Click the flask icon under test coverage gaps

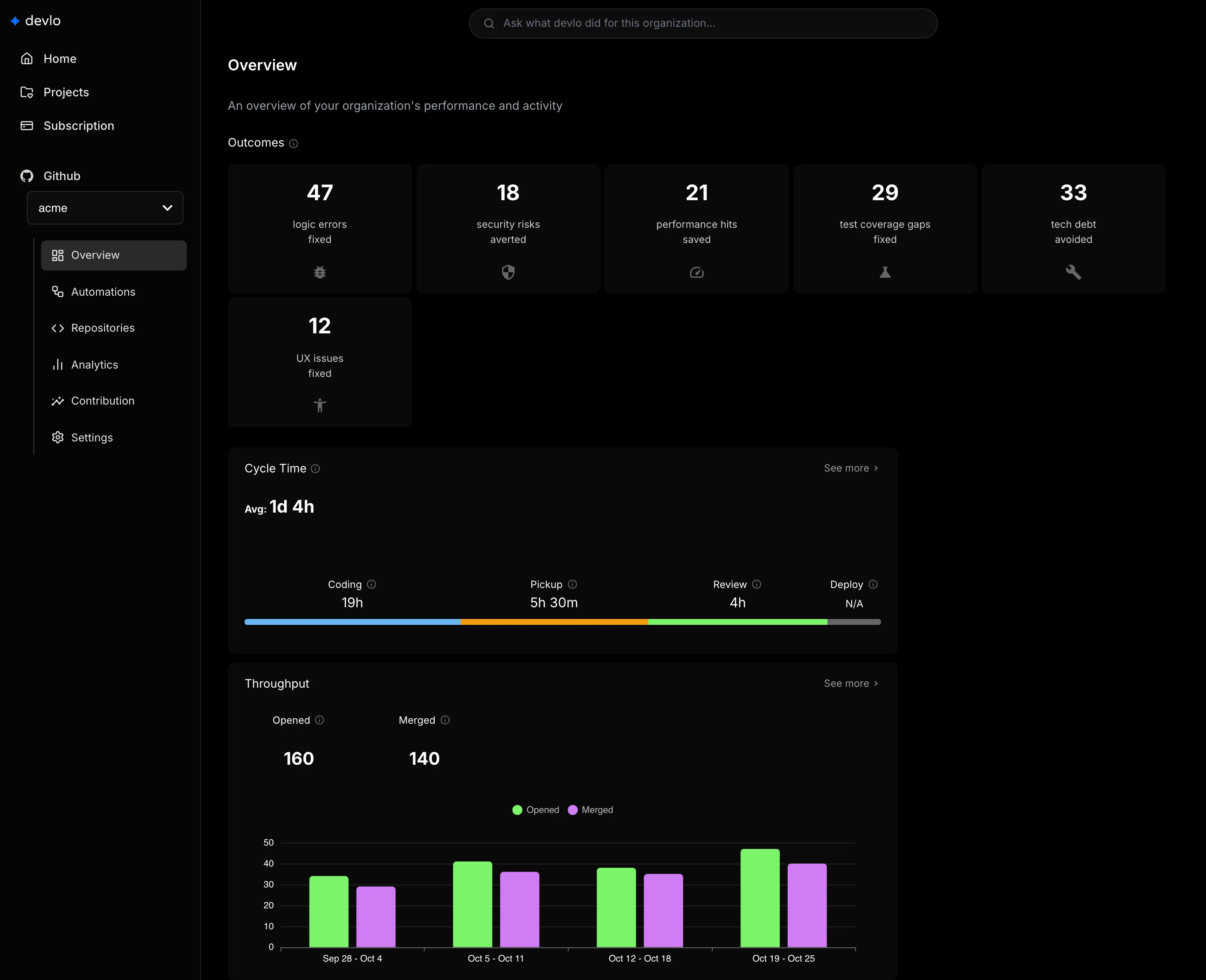(x=885, y=273)
